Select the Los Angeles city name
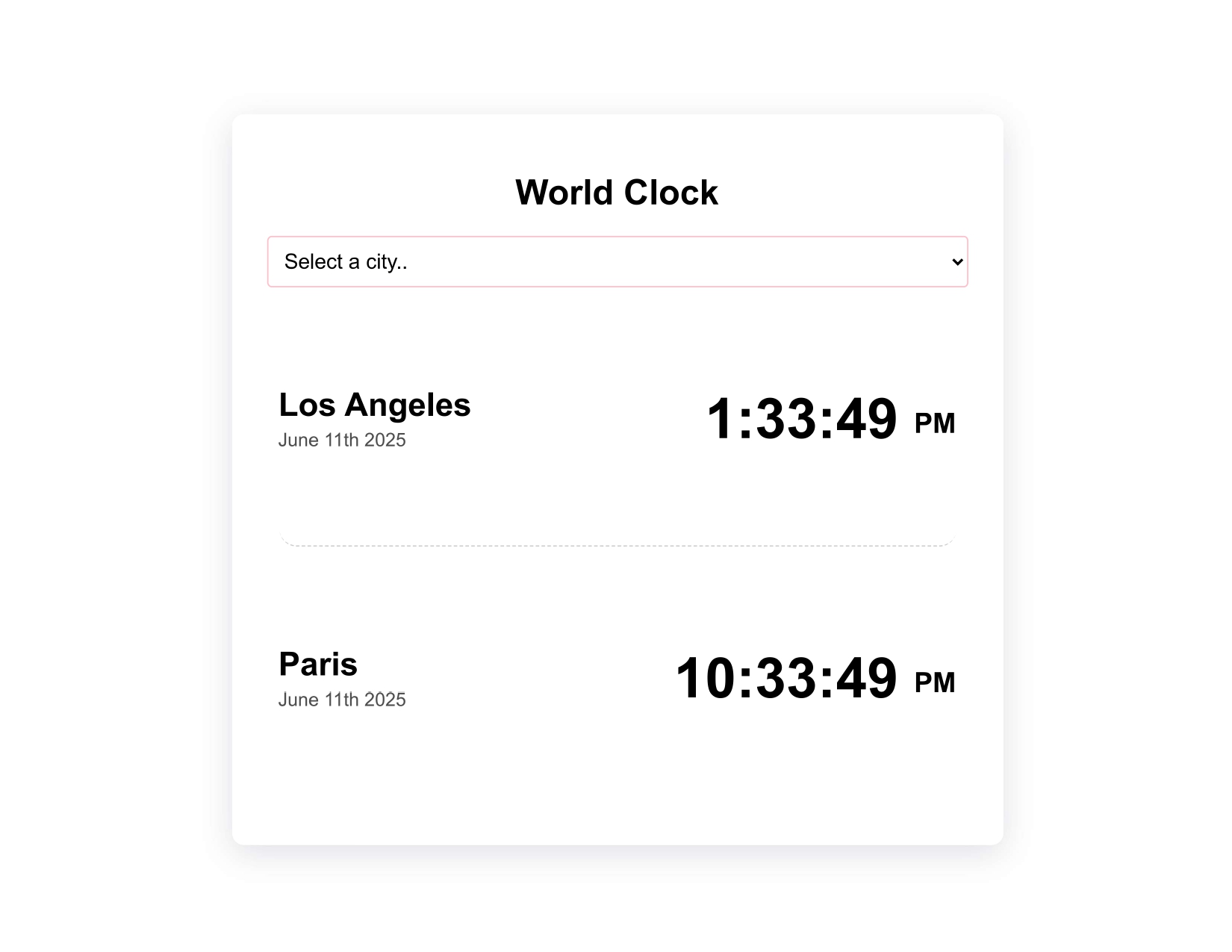Viewport: 1232px width, 952px height. [374, 405]
